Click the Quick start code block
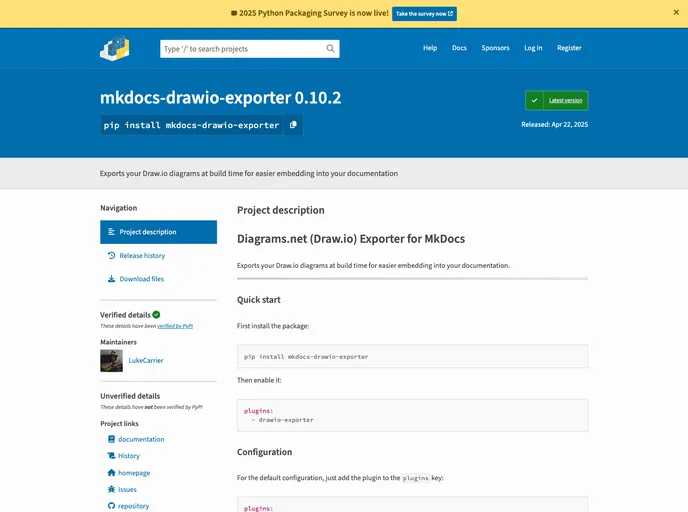The height and width of the screenshot is (512, 688). (x=412, y=356)
